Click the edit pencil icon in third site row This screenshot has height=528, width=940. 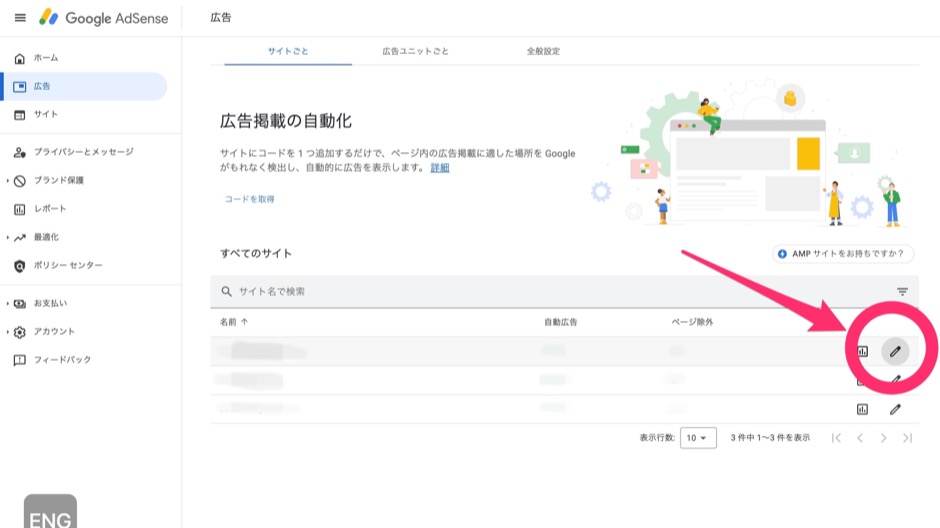click(895, 409)
